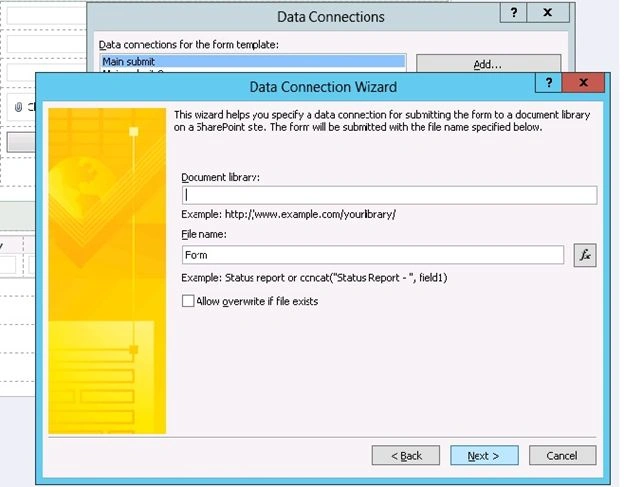Click the File name label

[204, 234]
